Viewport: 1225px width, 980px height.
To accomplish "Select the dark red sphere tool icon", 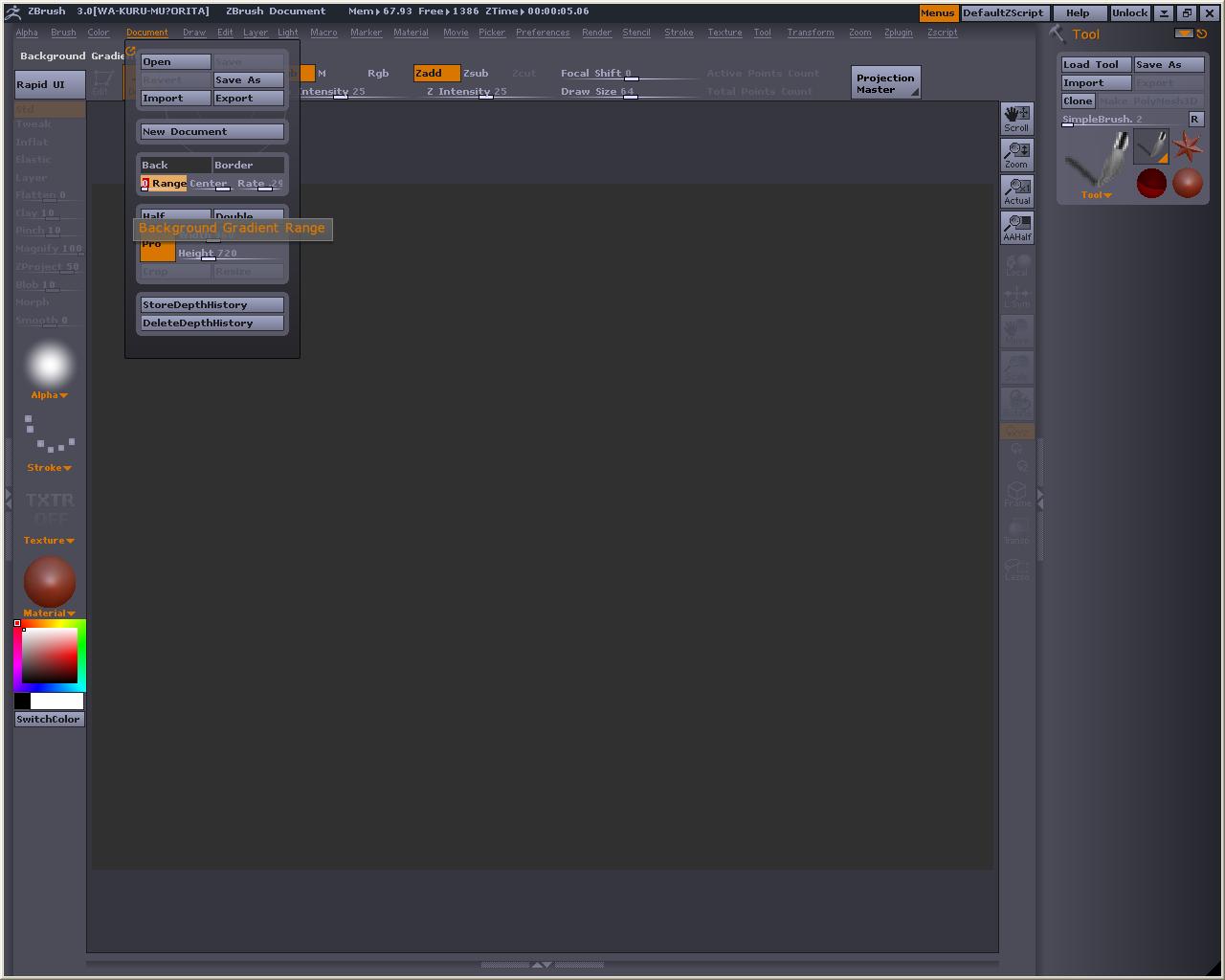I will click(x=1151, y=183).
